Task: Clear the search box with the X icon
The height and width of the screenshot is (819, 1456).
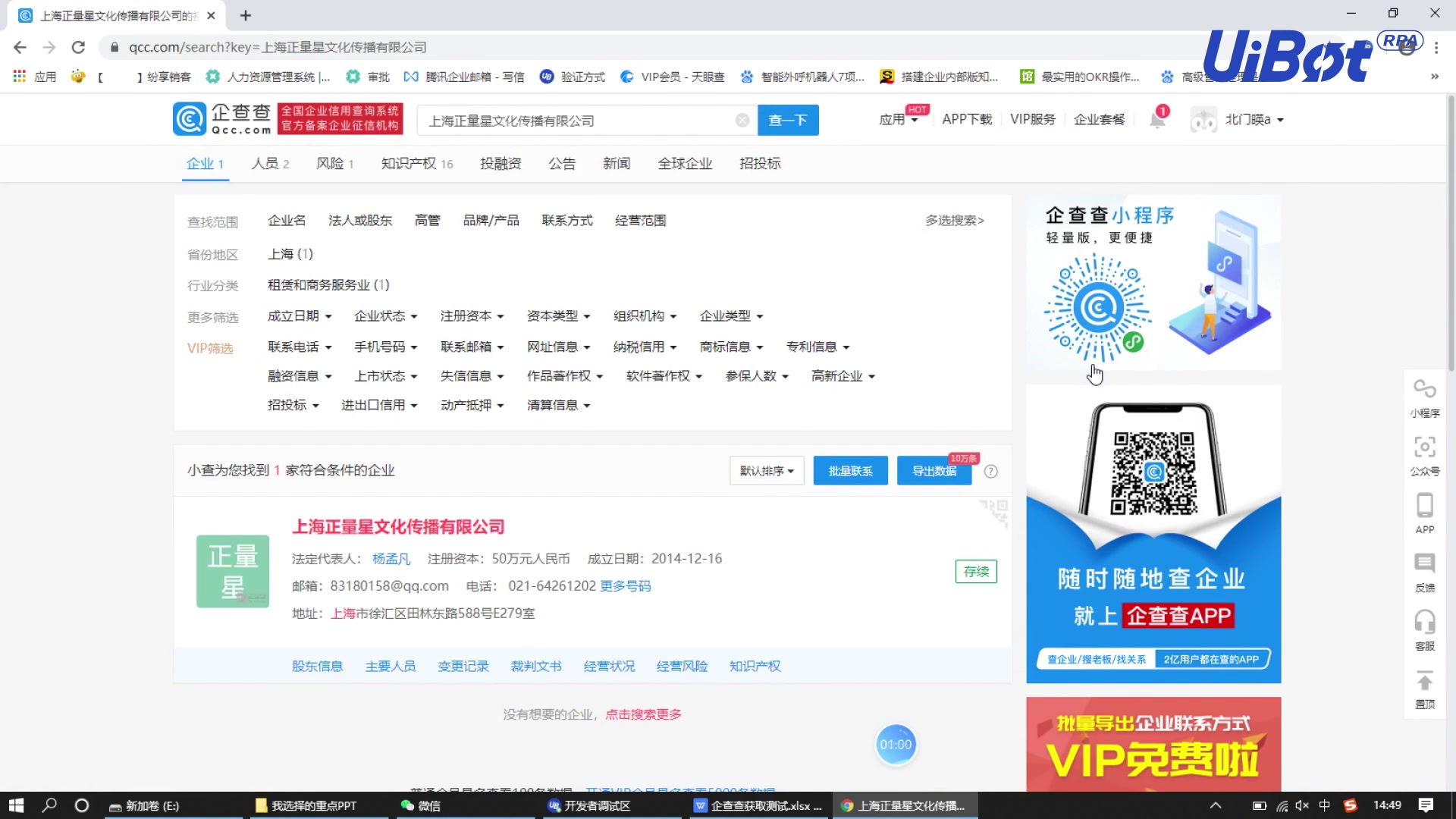Action: point(742,121)
